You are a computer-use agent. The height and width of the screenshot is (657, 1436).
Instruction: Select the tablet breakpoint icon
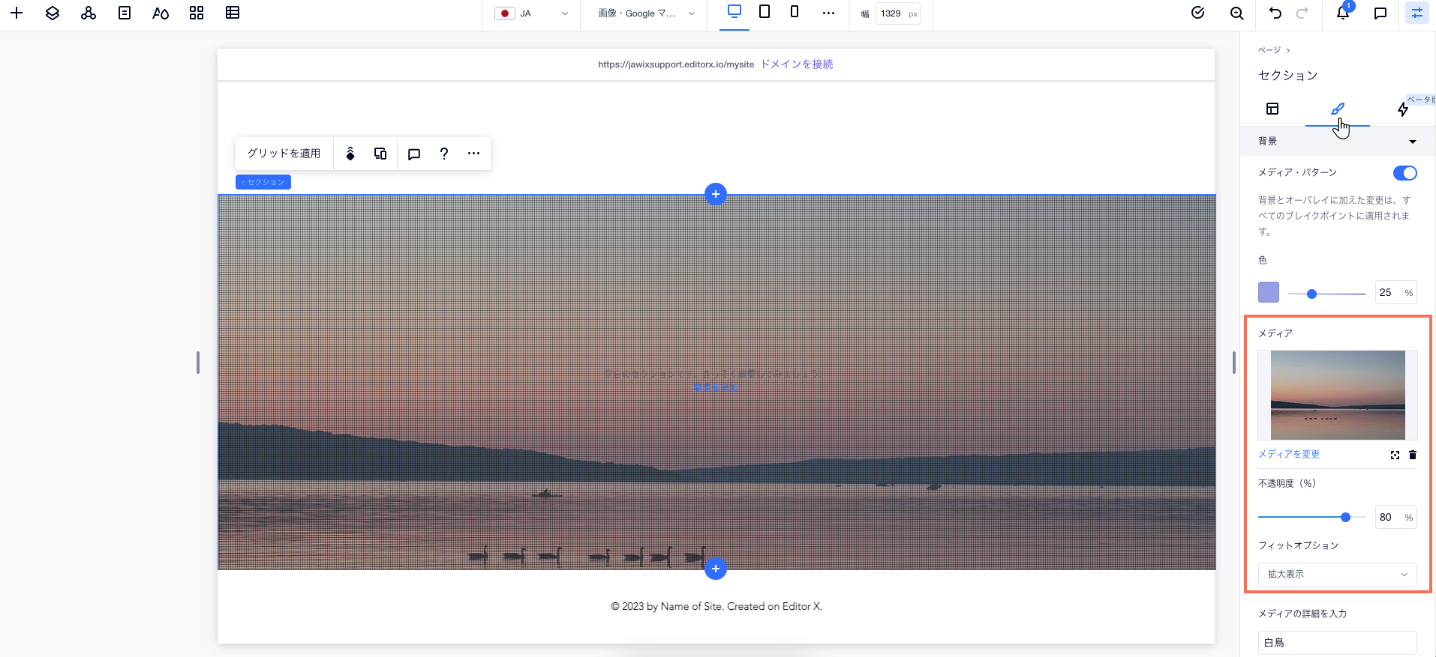[x=764, y=12]
